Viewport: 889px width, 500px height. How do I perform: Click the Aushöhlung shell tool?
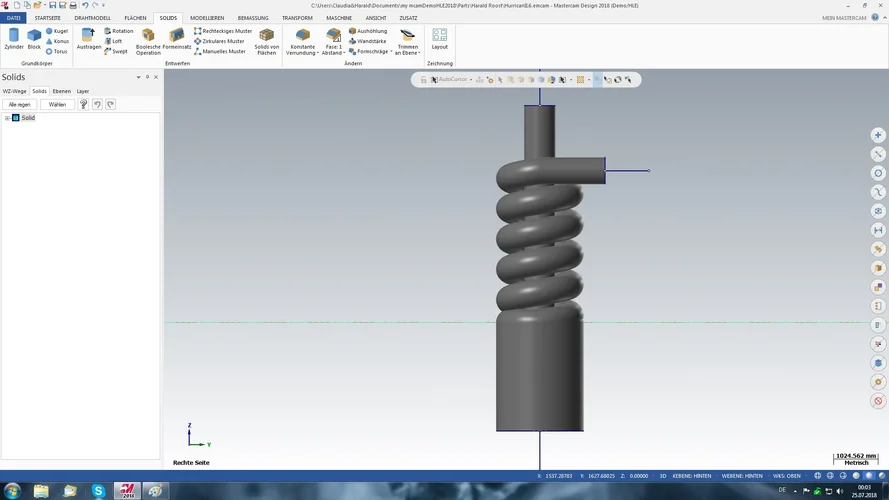(x=368, y=31)
